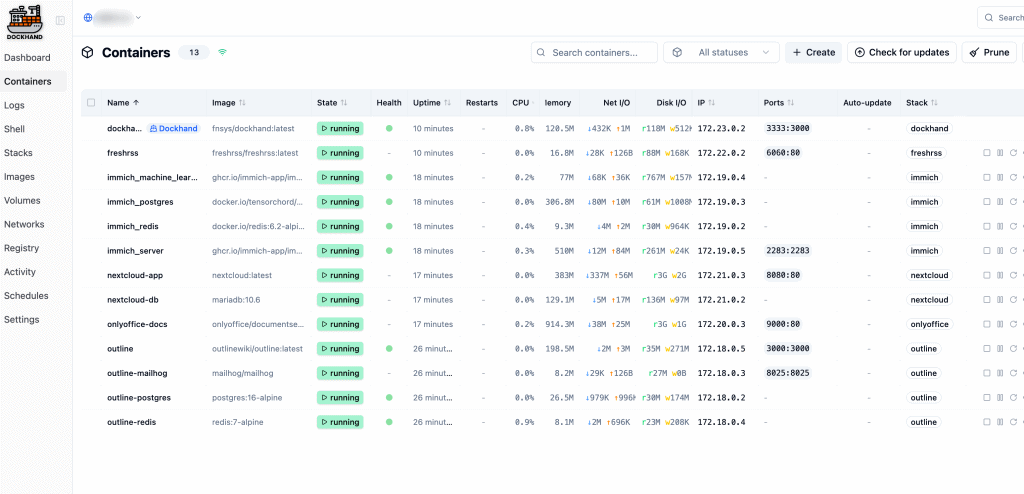
Task: Click the Prune button
Action: click(988, 52)
